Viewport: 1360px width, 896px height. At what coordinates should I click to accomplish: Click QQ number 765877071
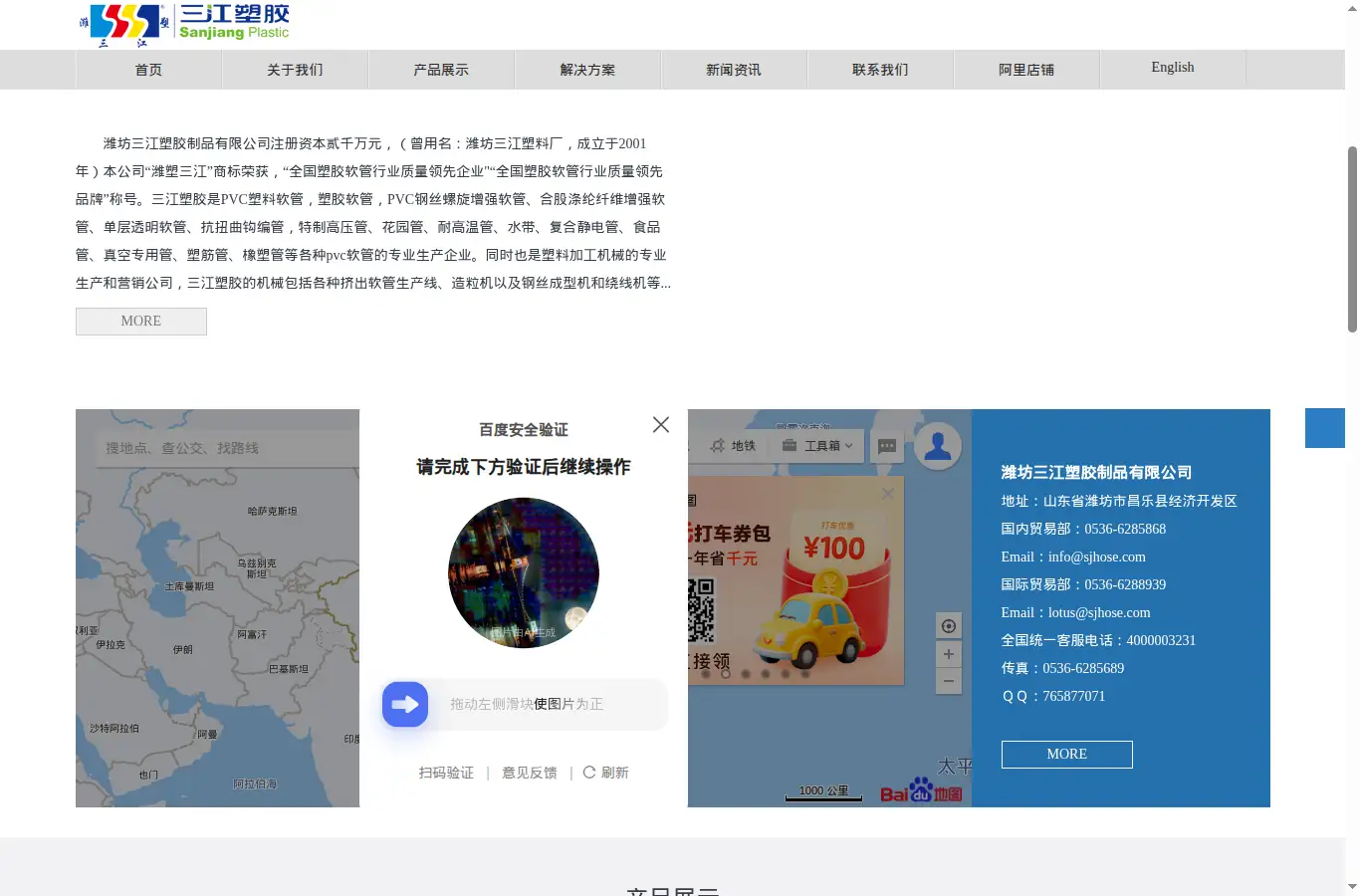click(x=1053, y=697)
